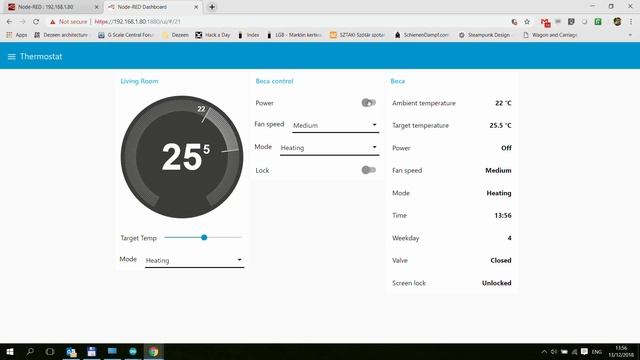
Task: Toggle the Beca control Lock switch
Action: pyautogui.click(x=368, y=170)
